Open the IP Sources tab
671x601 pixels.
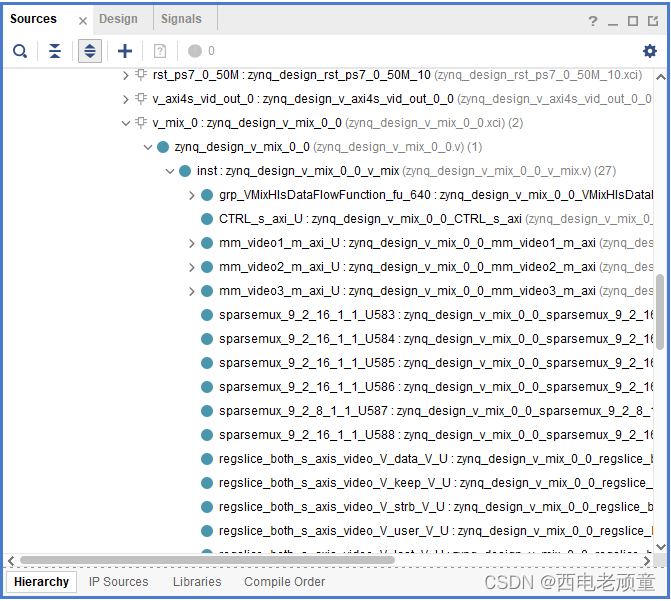click(x=119, y=582)
